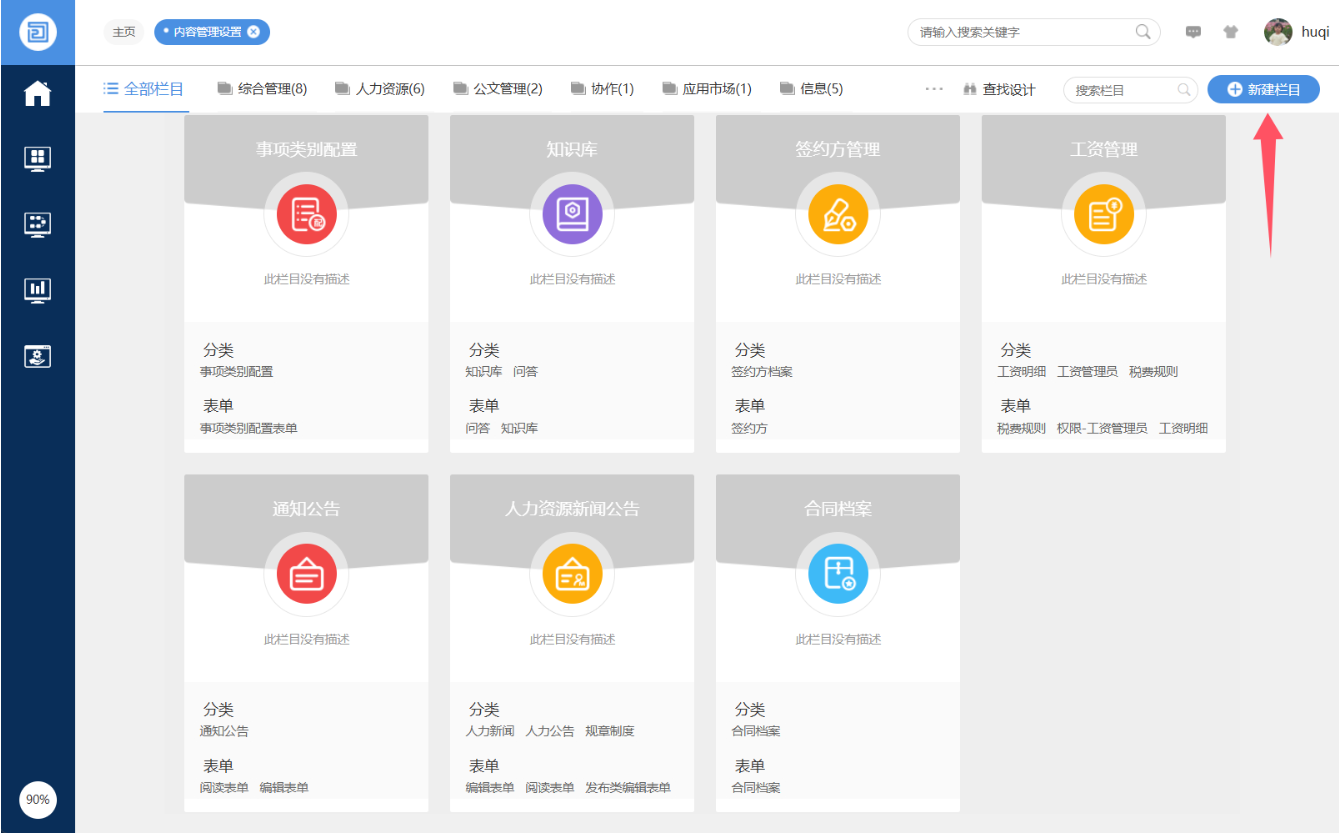Click the bar chart monitor sidebar icon
The width and height of the screenshot is (1339, 833).
[x=37, y=290]
